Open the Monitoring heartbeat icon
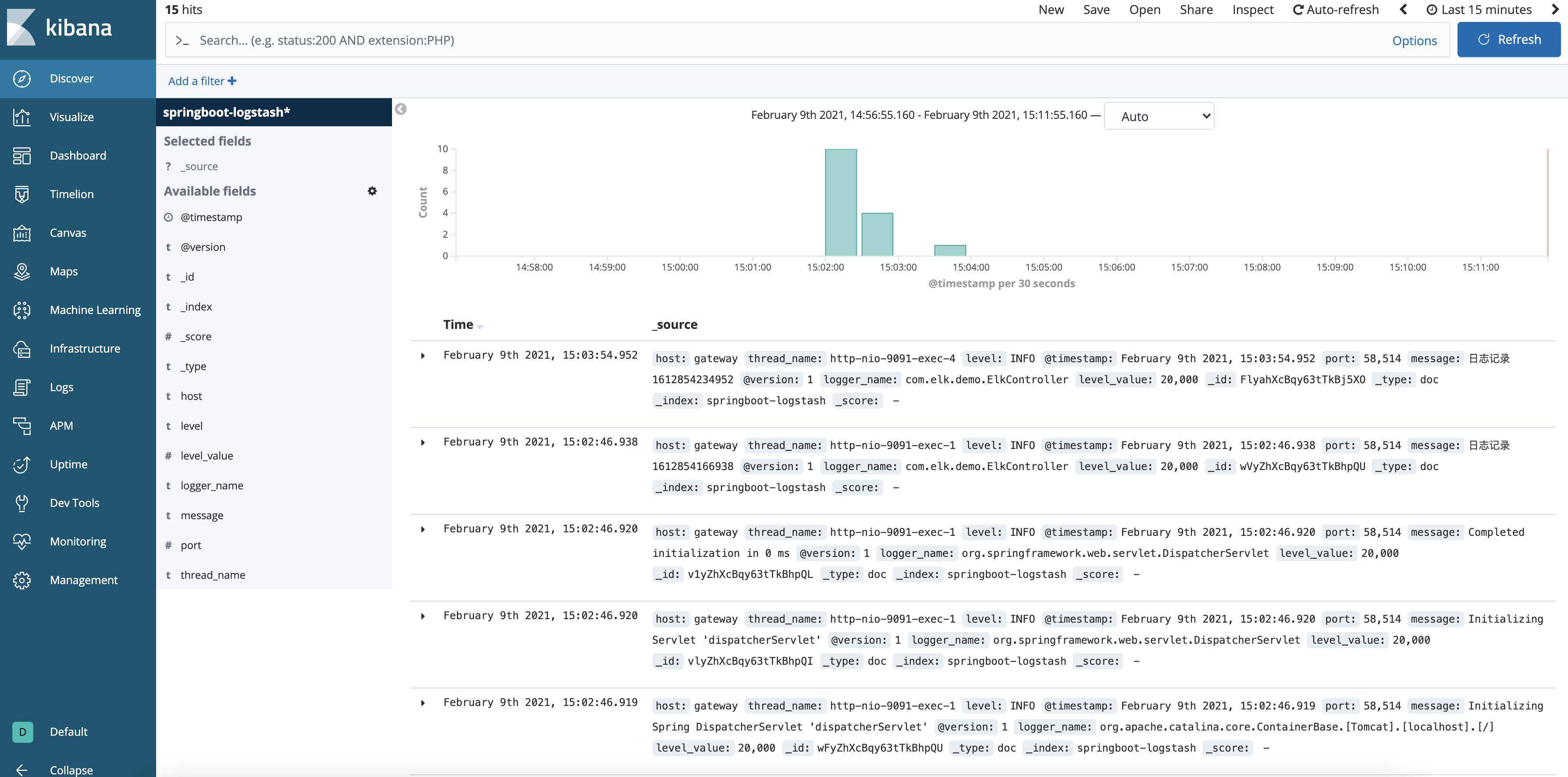The width and height of the screenshot is (1568, 777). tap(22, 542)
